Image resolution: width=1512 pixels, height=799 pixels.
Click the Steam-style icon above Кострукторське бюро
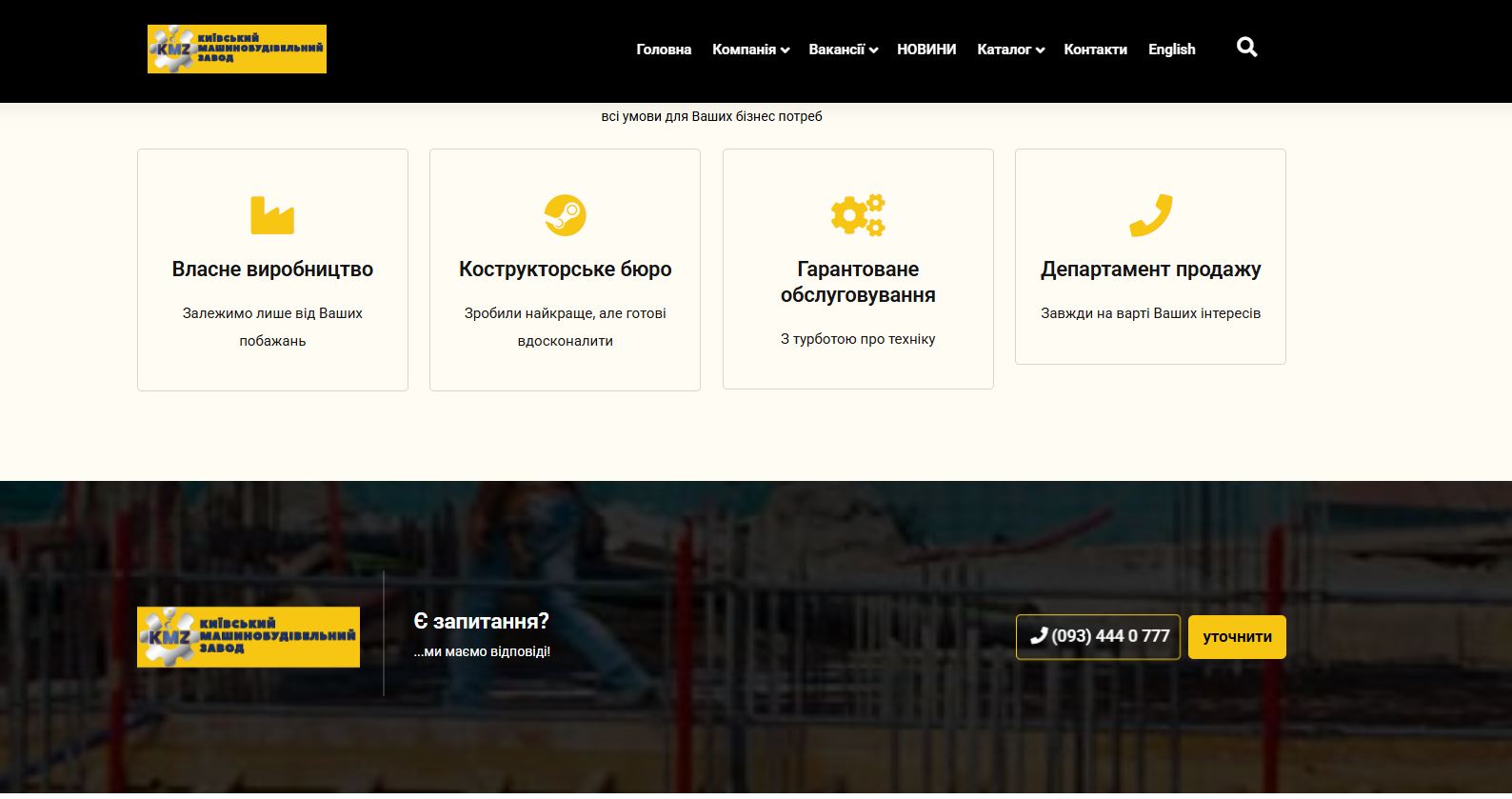click(565, 215)
